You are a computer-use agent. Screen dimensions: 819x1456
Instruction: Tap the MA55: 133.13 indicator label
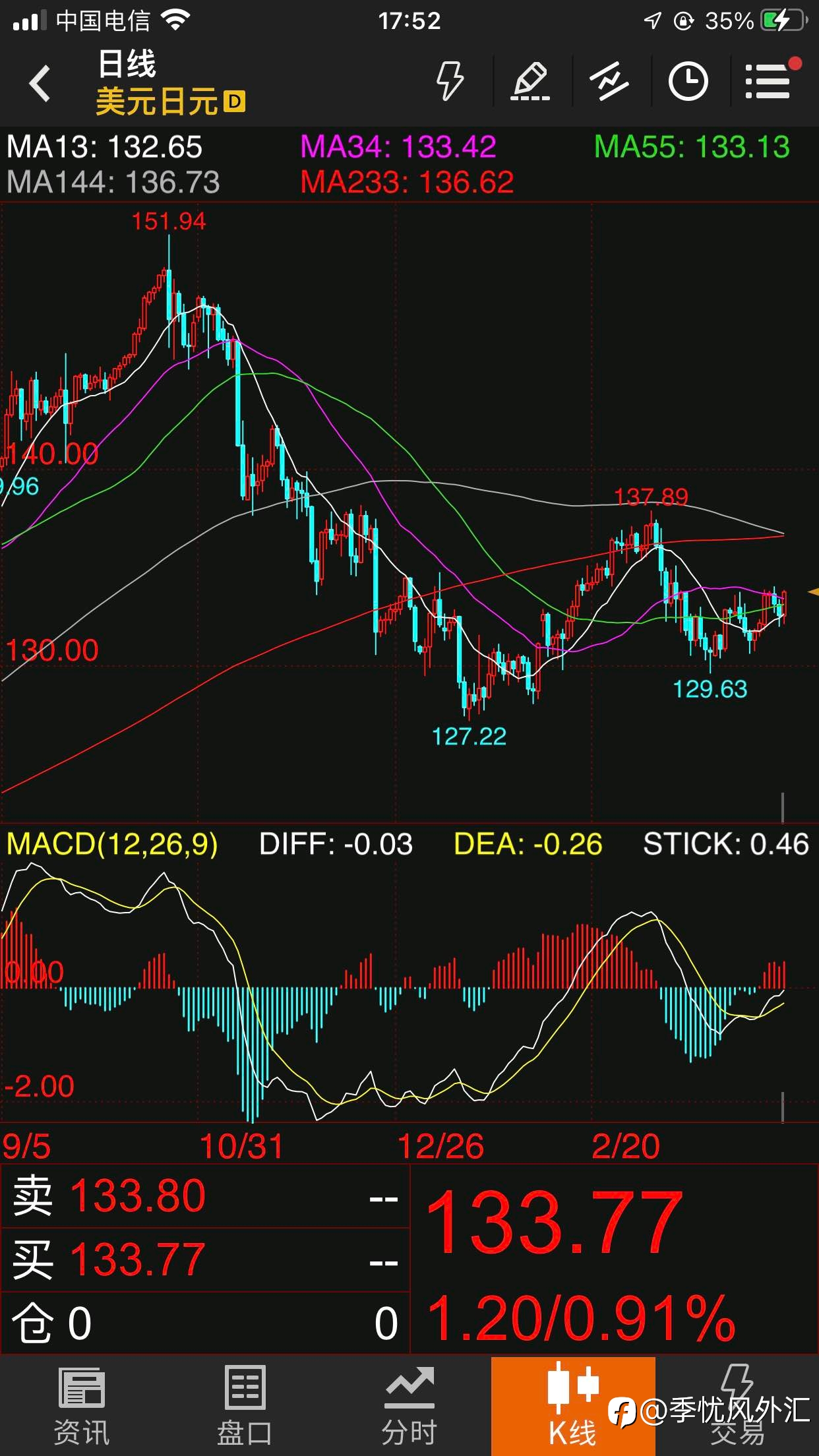692,147
